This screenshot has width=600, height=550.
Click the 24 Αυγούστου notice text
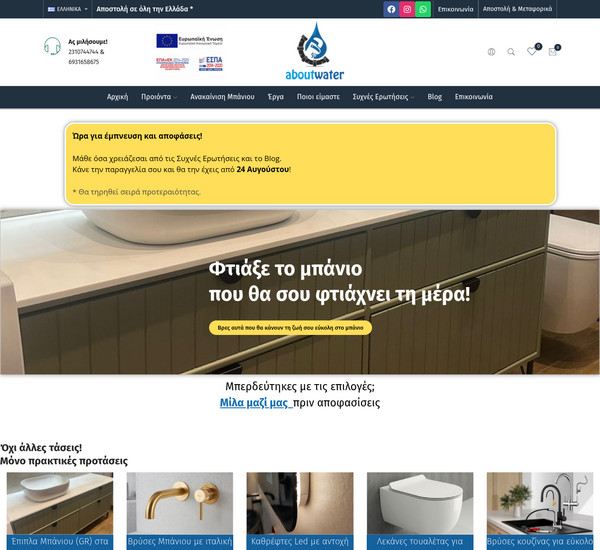point(262,169)
